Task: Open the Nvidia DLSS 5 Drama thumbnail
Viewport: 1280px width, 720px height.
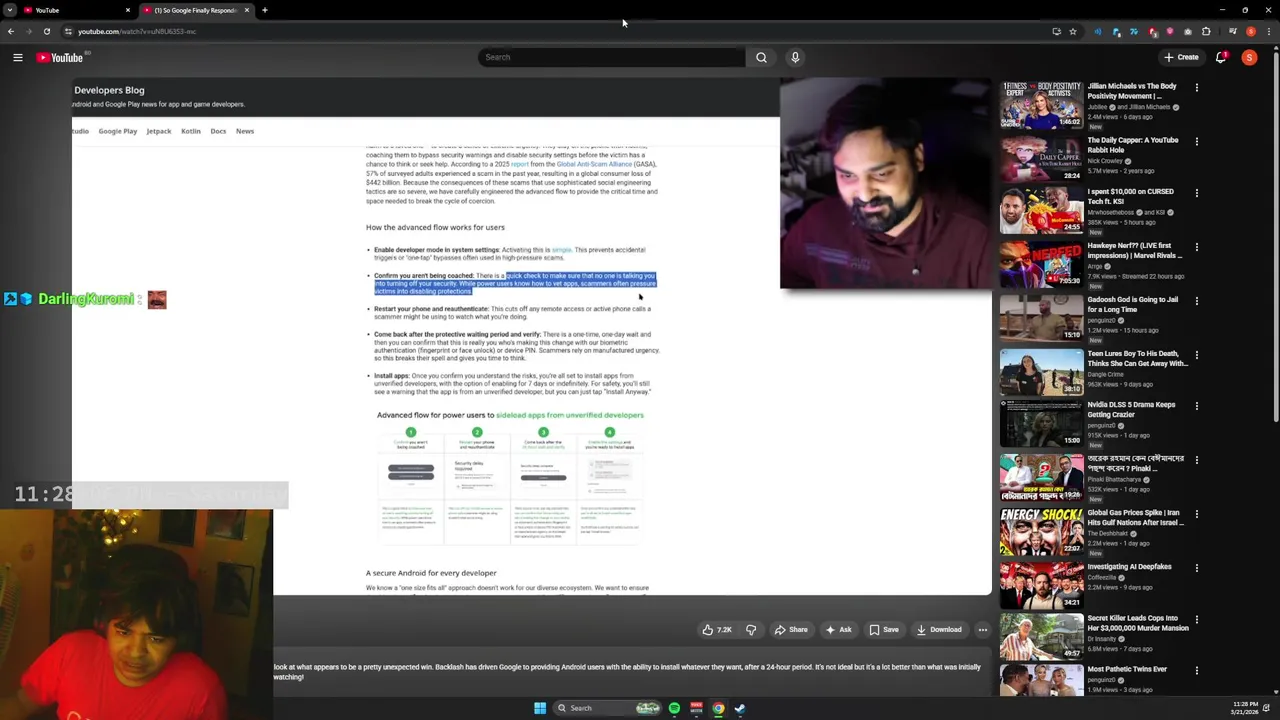Action: tap(1041, 423)
